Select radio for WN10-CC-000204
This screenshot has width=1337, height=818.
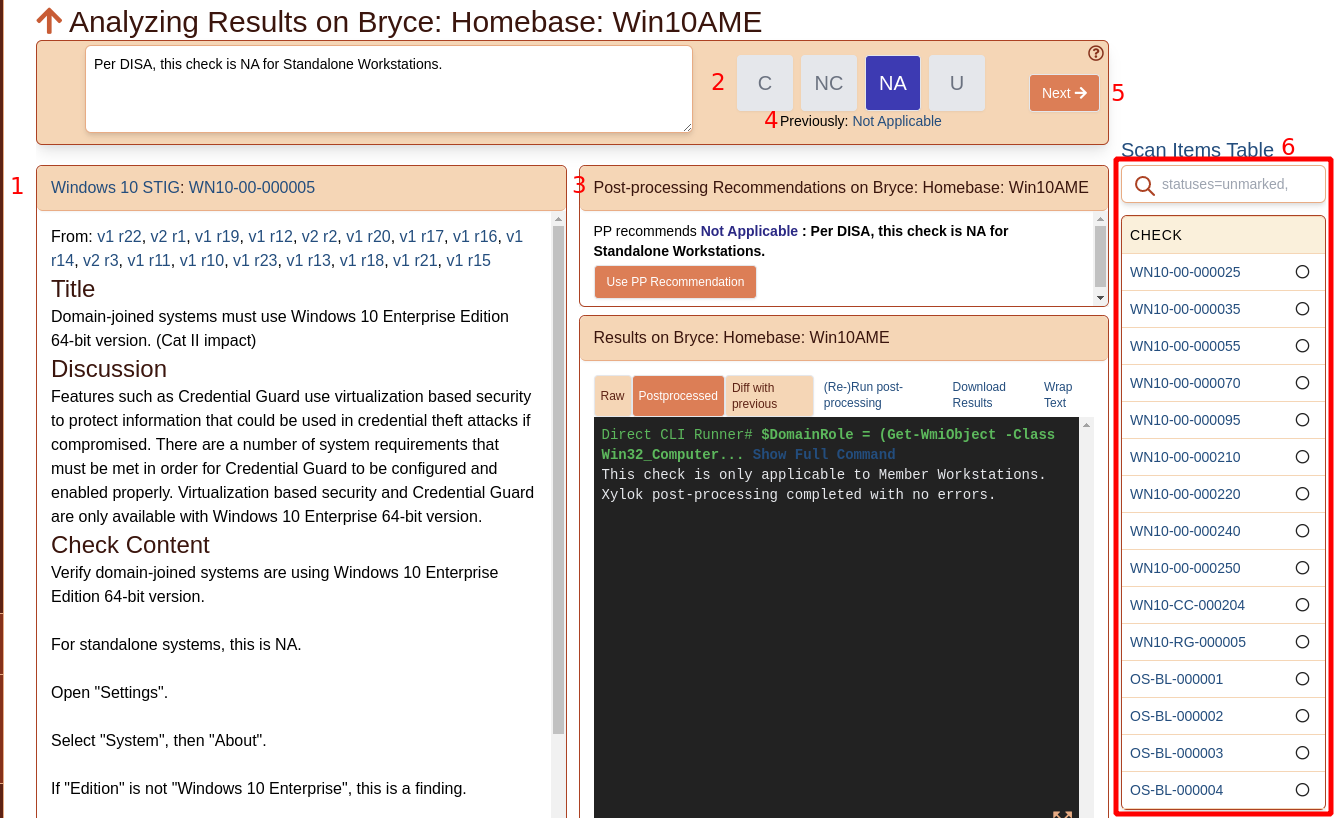click(1302, 604)
